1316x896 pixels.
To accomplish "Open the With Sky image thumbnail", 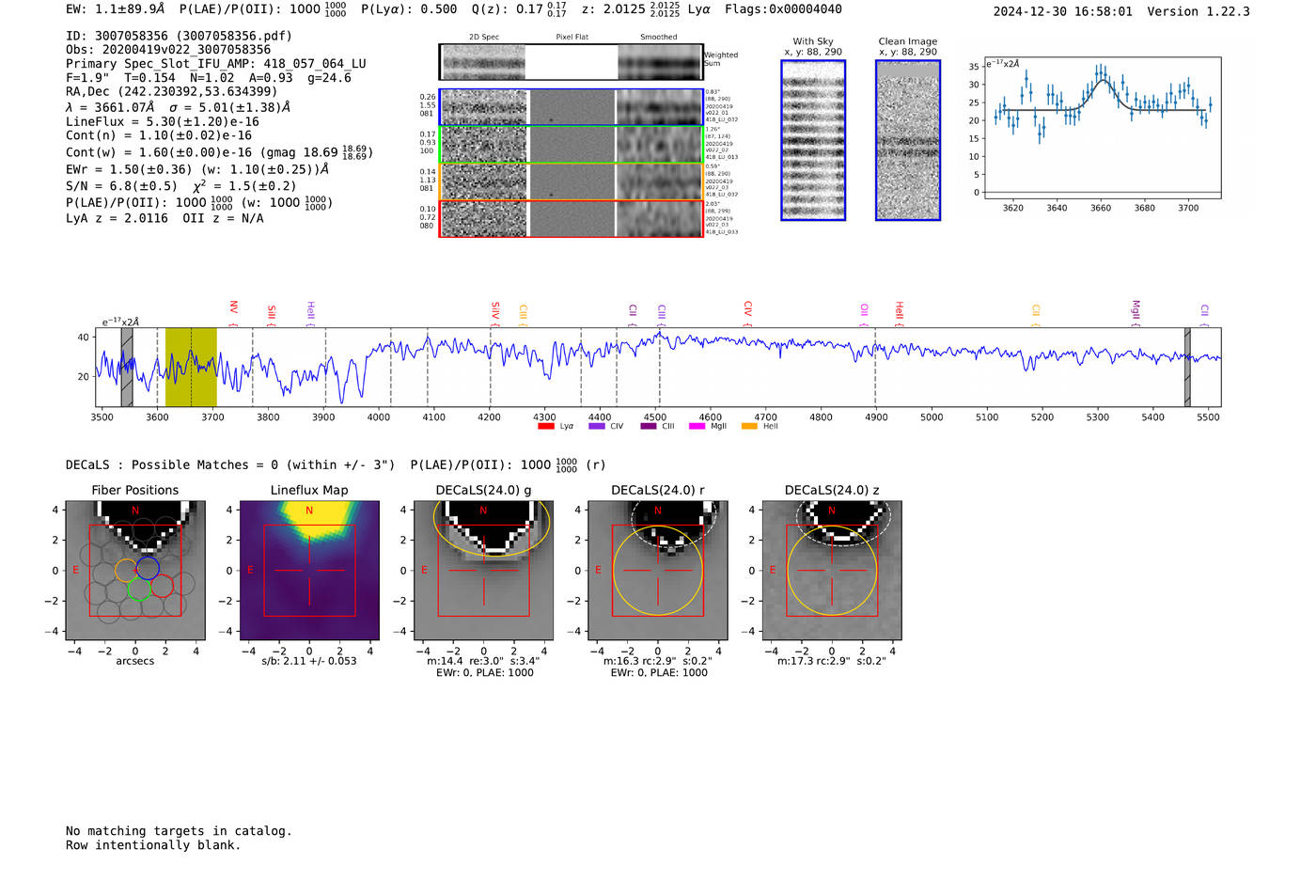I will tap(813, 141).
